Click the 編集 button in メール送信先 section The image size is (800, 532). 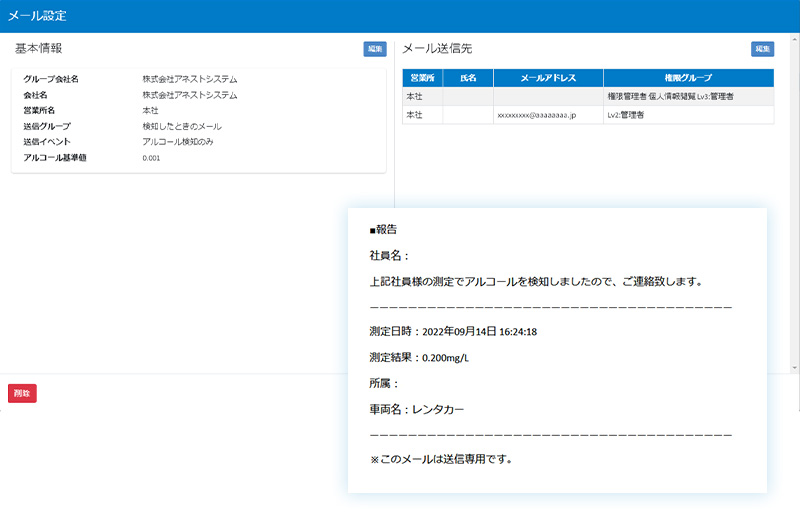coord(762,49)
